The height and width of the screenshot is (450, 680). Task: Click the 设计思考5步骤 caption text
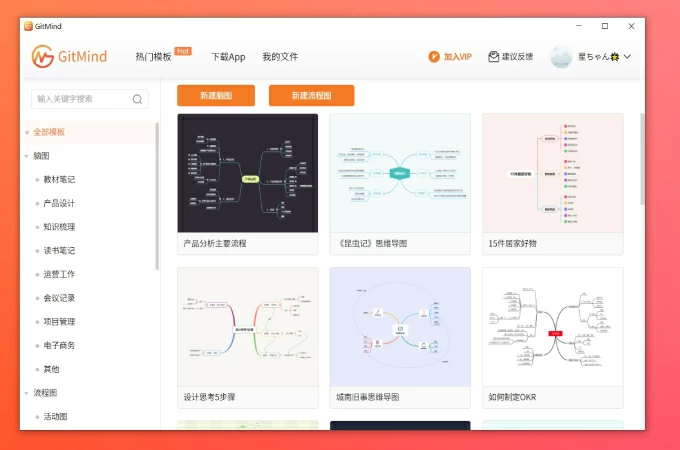(x=209, y=397)
